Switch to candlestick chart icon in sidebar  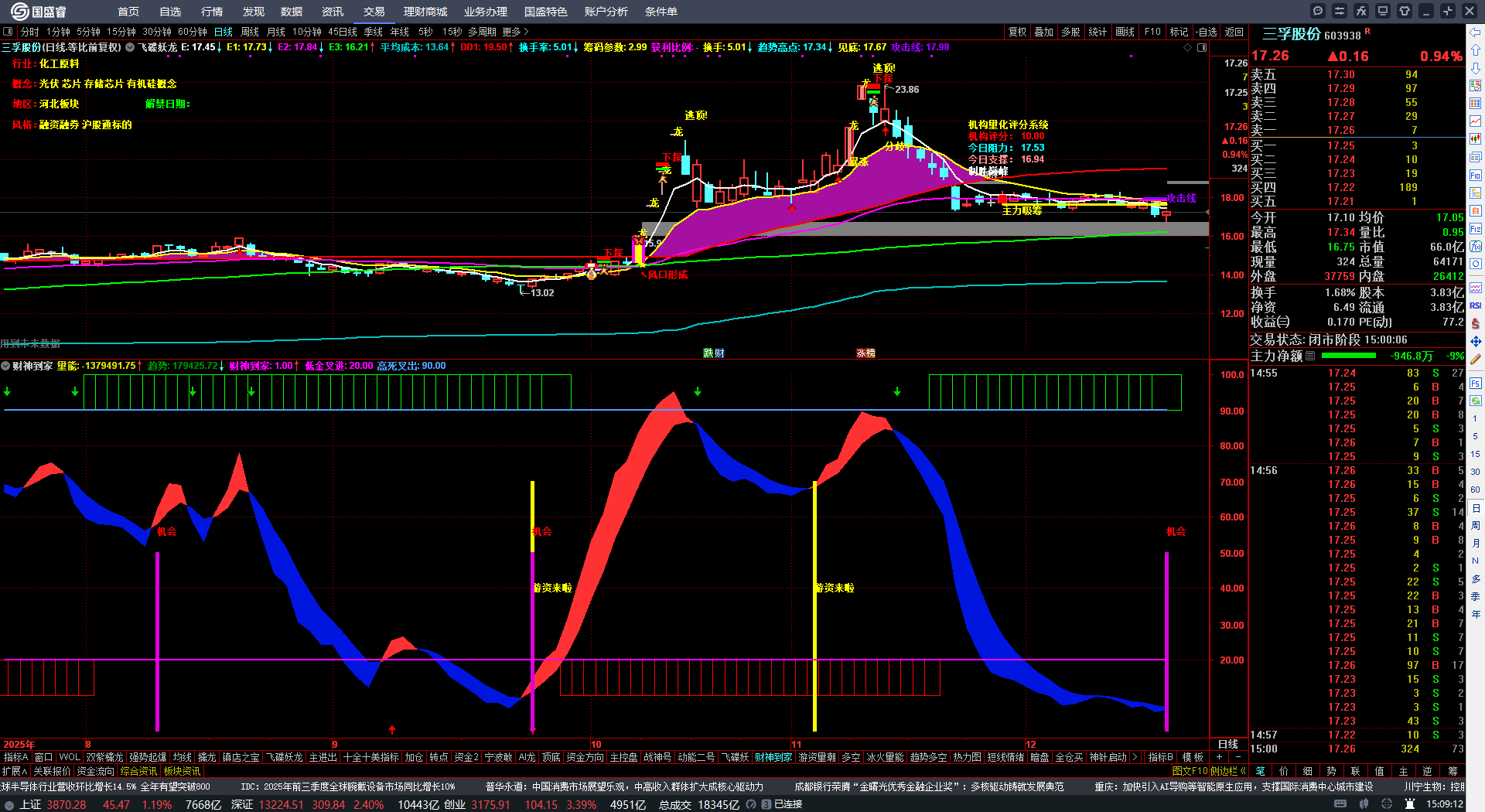1476,139
